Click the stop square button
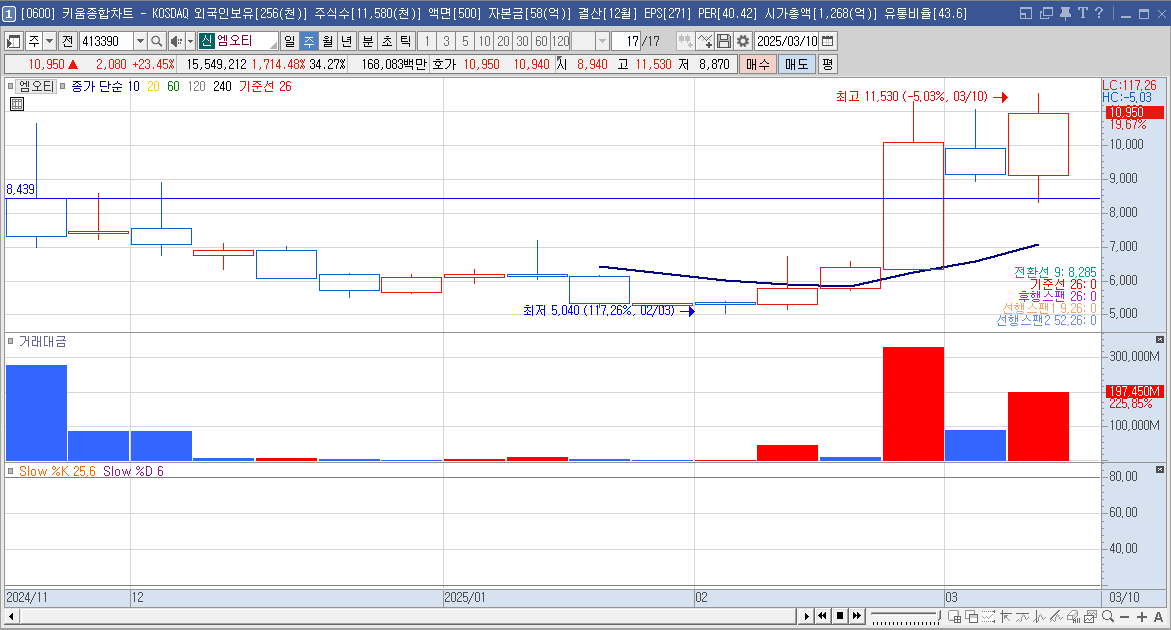The width and height of the screenshot is (1171, 630). [x=839, y=617]
